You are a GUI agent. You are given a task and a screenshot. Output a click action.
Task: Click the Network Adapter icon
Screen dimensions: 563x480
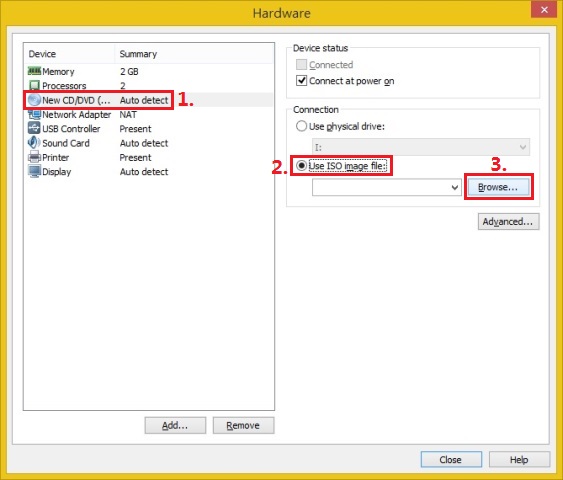tap(34, 114)
